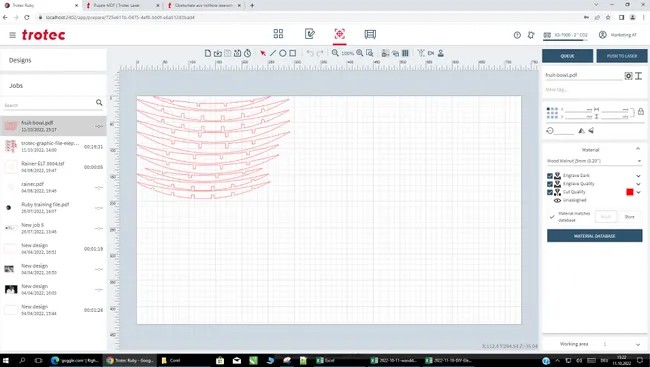
Task: Select the Prepare crosshair view
Action: pos(340,34)
